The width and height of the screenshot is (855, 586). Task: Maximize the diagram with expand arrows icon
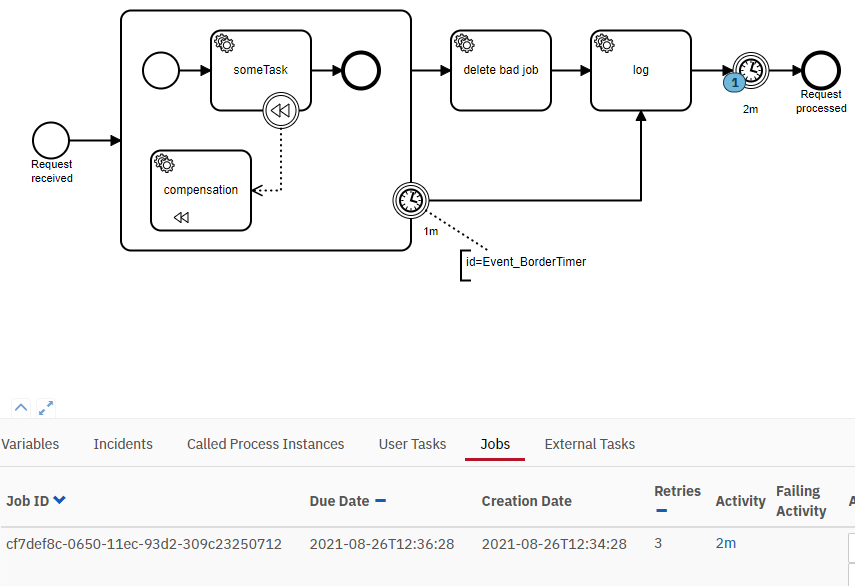coord(46,407)
